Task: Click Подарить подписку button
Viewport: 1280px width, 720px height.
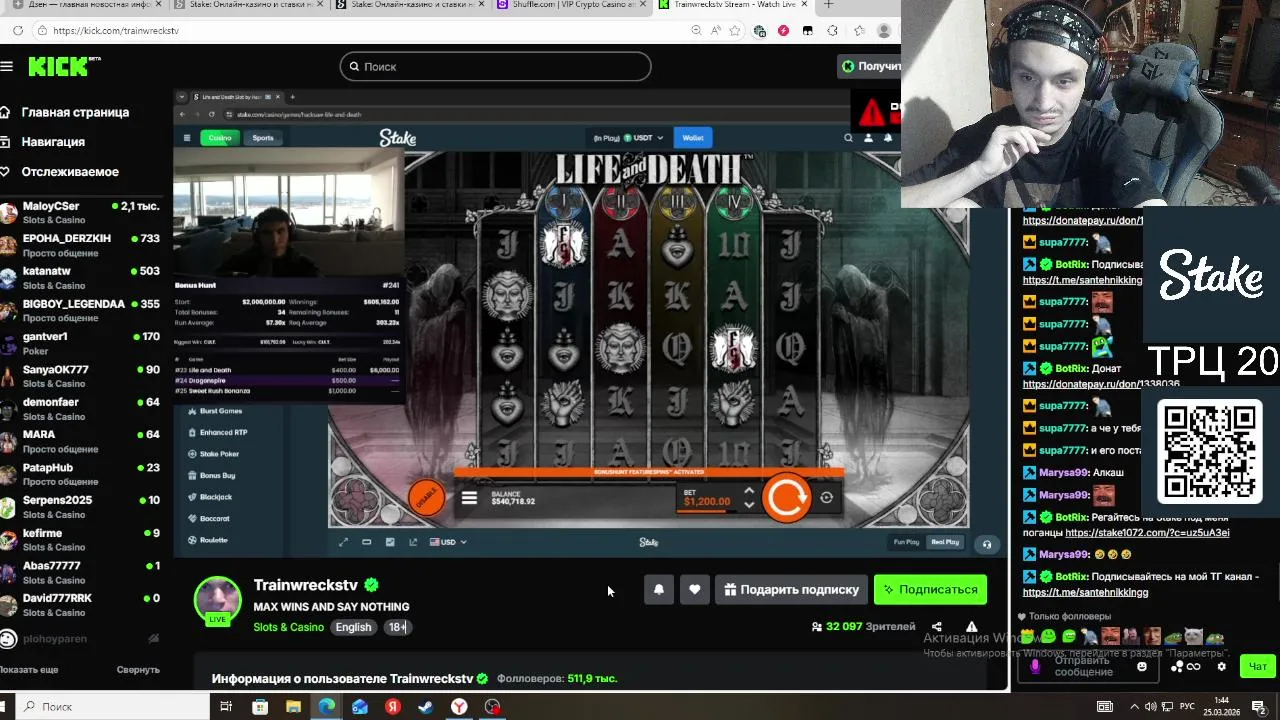Action: click(792, 590)
